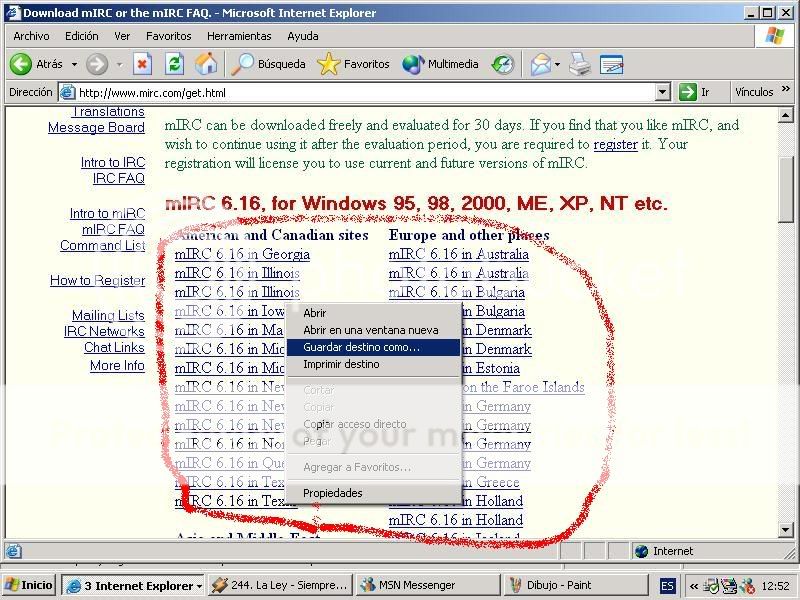Refresh the page with green arrows icon
The height and width of the screenshot is (600, 800).
tap(174, 64)
